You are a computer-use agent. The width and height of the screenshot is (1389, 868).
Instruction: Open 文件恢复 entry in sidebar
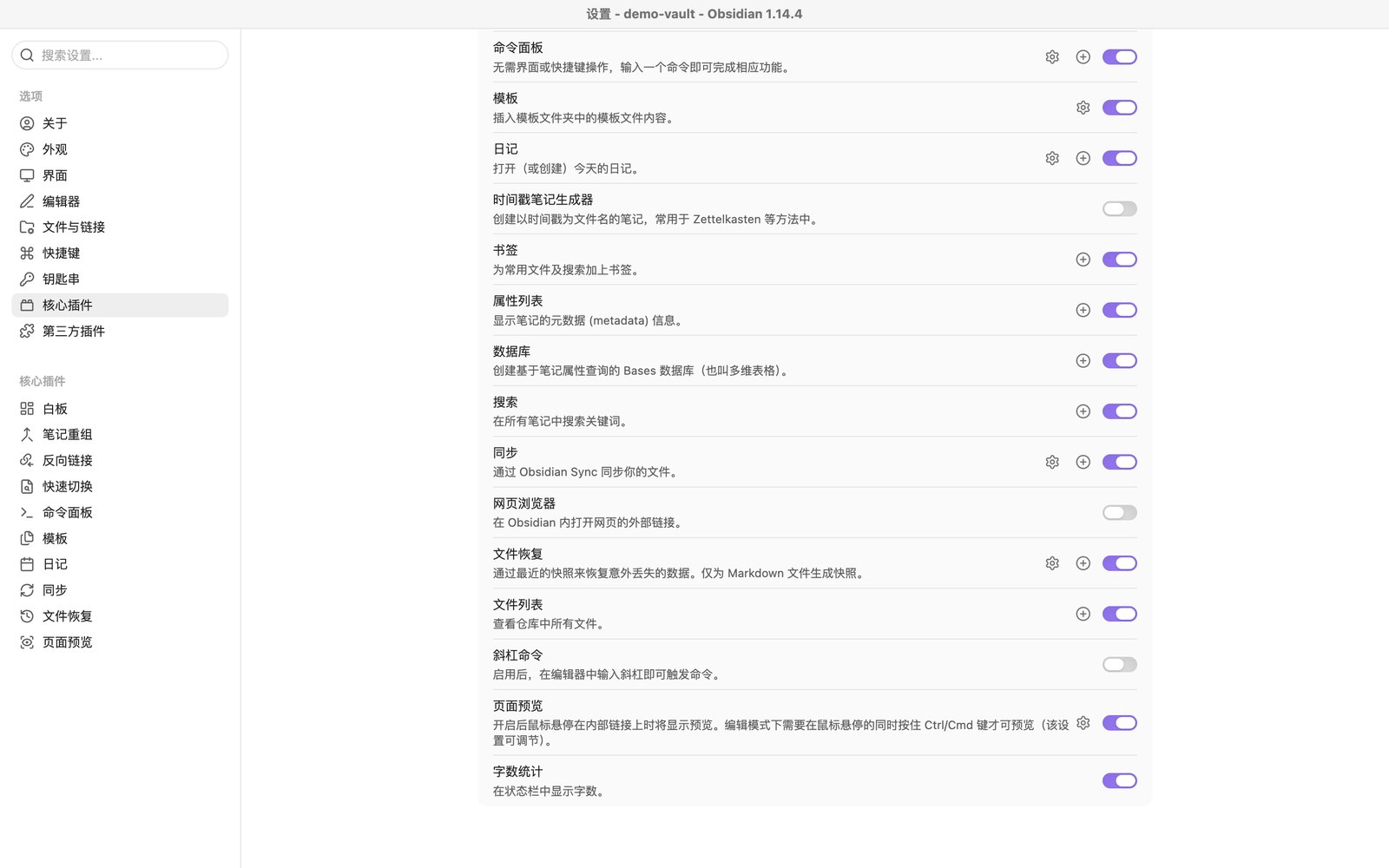[x=120, y=616]
